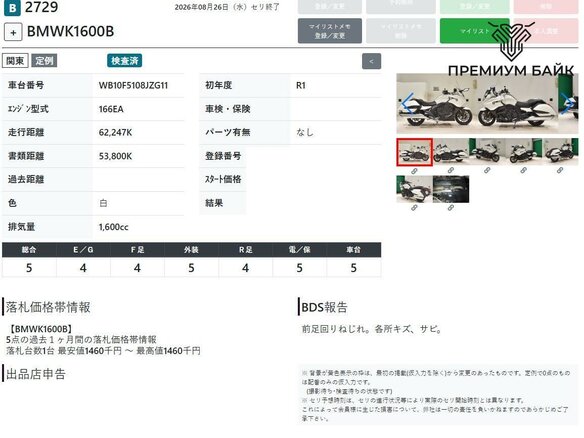Click the blue B badge beside 2729
This screenshot has width=584, height=438.
coord(12,7)
